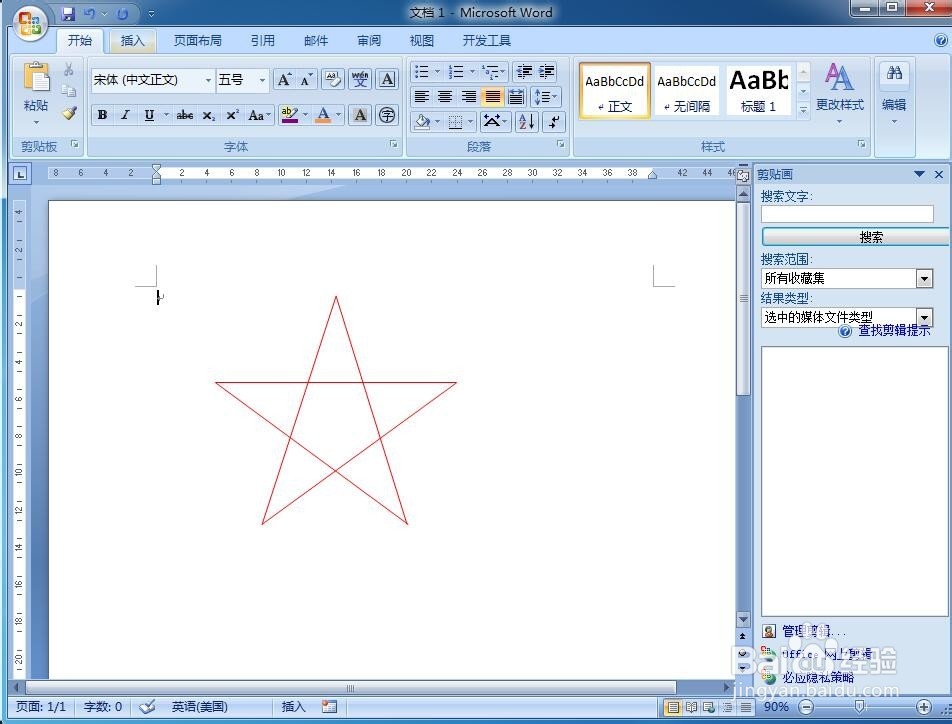Apply character border icon

tap(387, 79)
